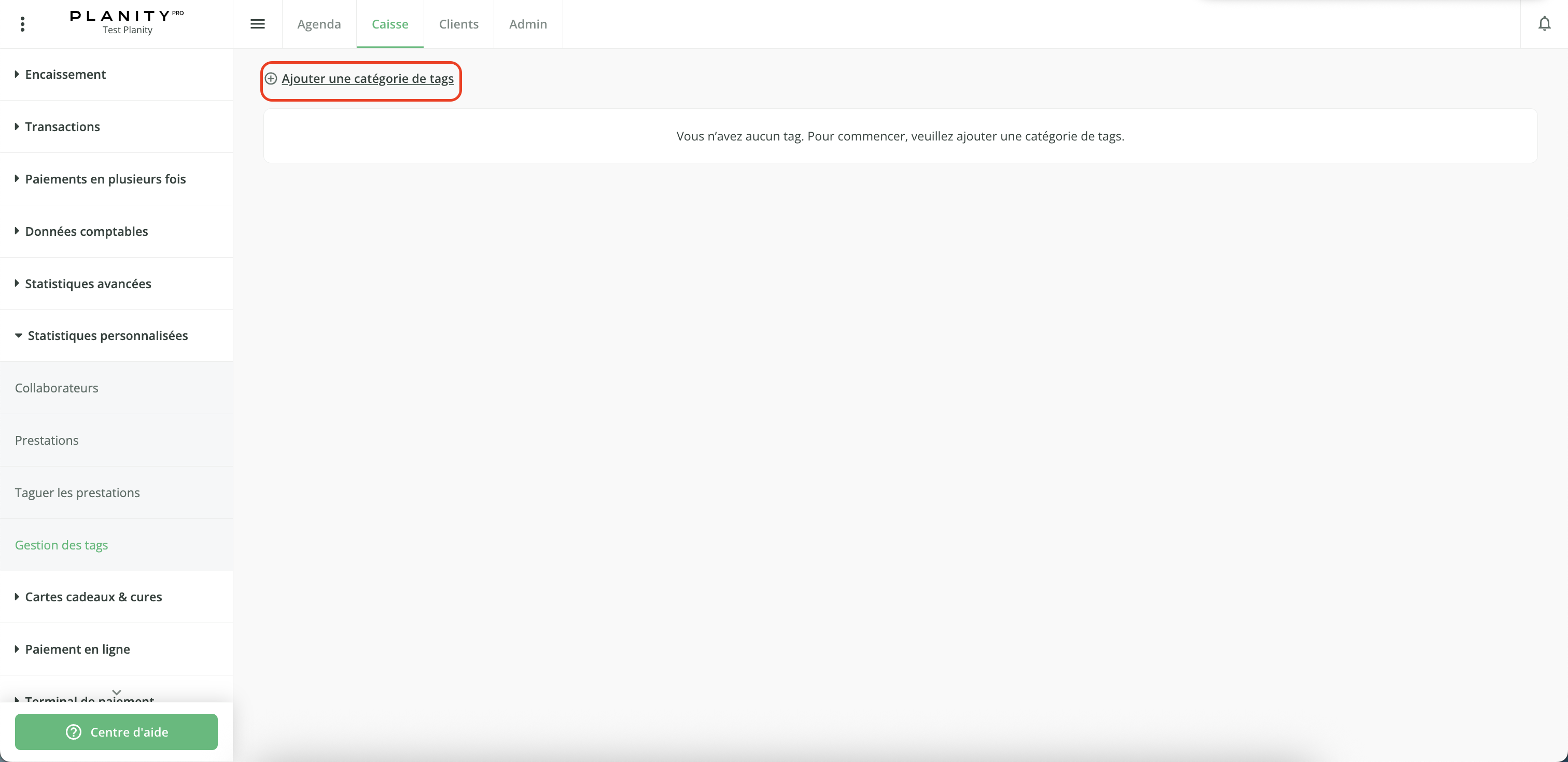Screen dimensions: 1568x762
Task: Click the Test Planity account name
Action: pyautogui.click(x=127, y=31)
